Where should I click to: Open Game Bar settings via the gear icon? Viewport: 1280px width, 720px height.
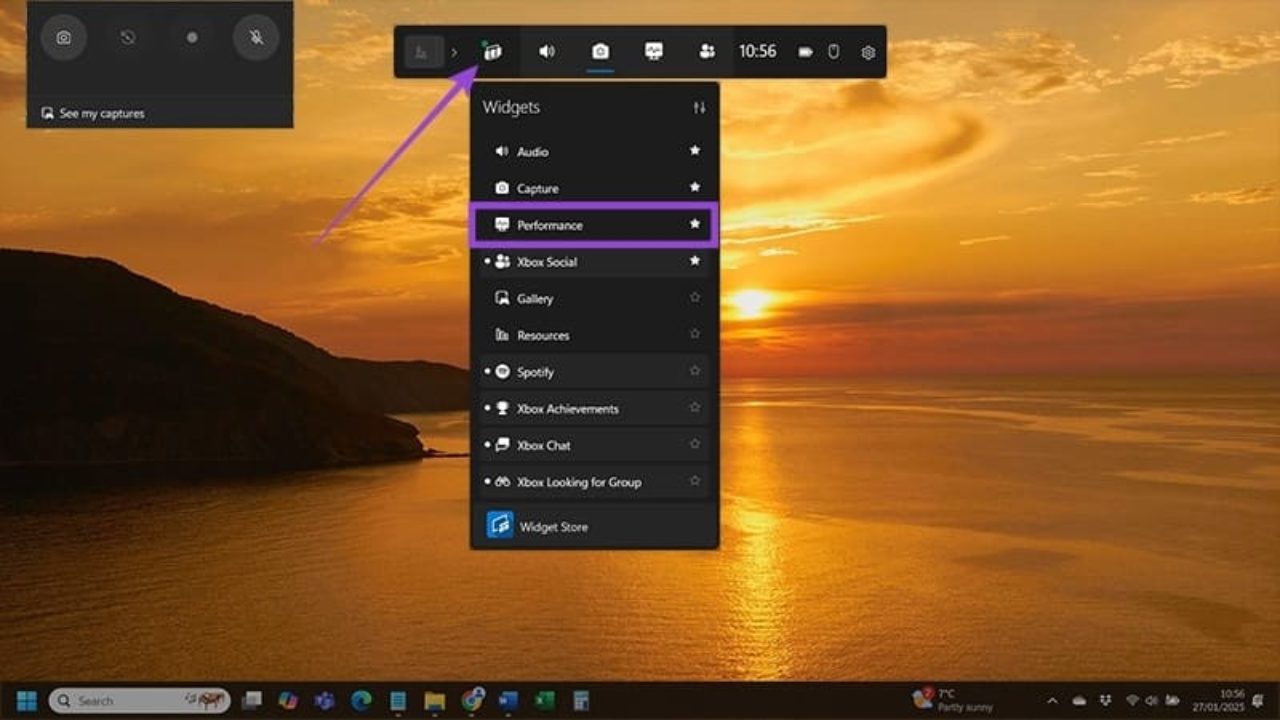click(x=866, y=51)
